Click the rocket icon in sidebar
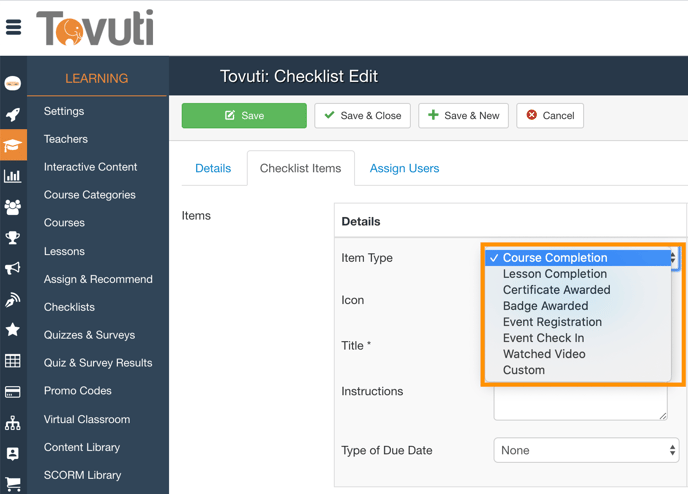 click(x=13, y=115)
